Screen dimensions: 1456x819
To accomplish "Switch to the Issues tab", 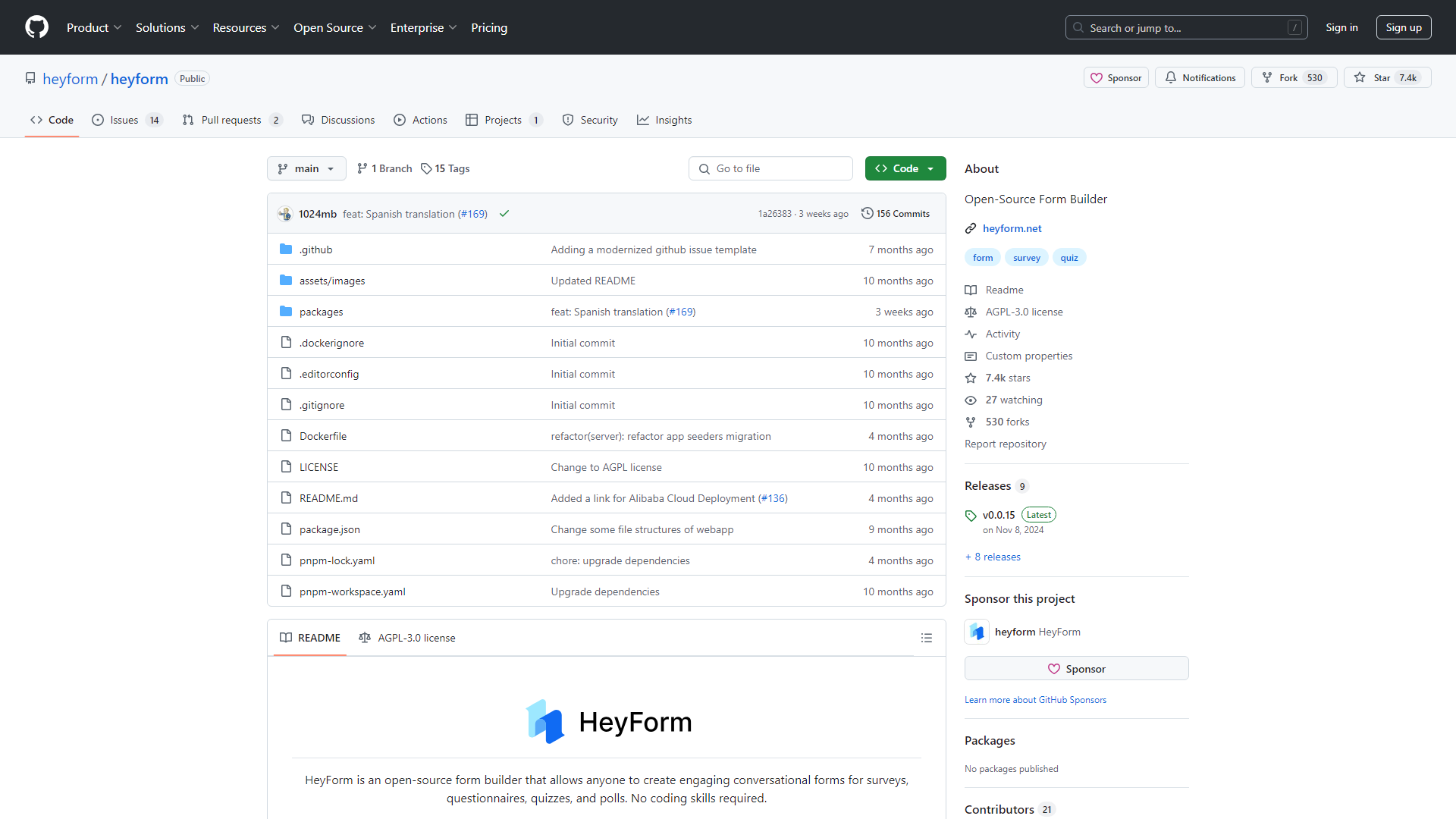I will pos(127,120).
